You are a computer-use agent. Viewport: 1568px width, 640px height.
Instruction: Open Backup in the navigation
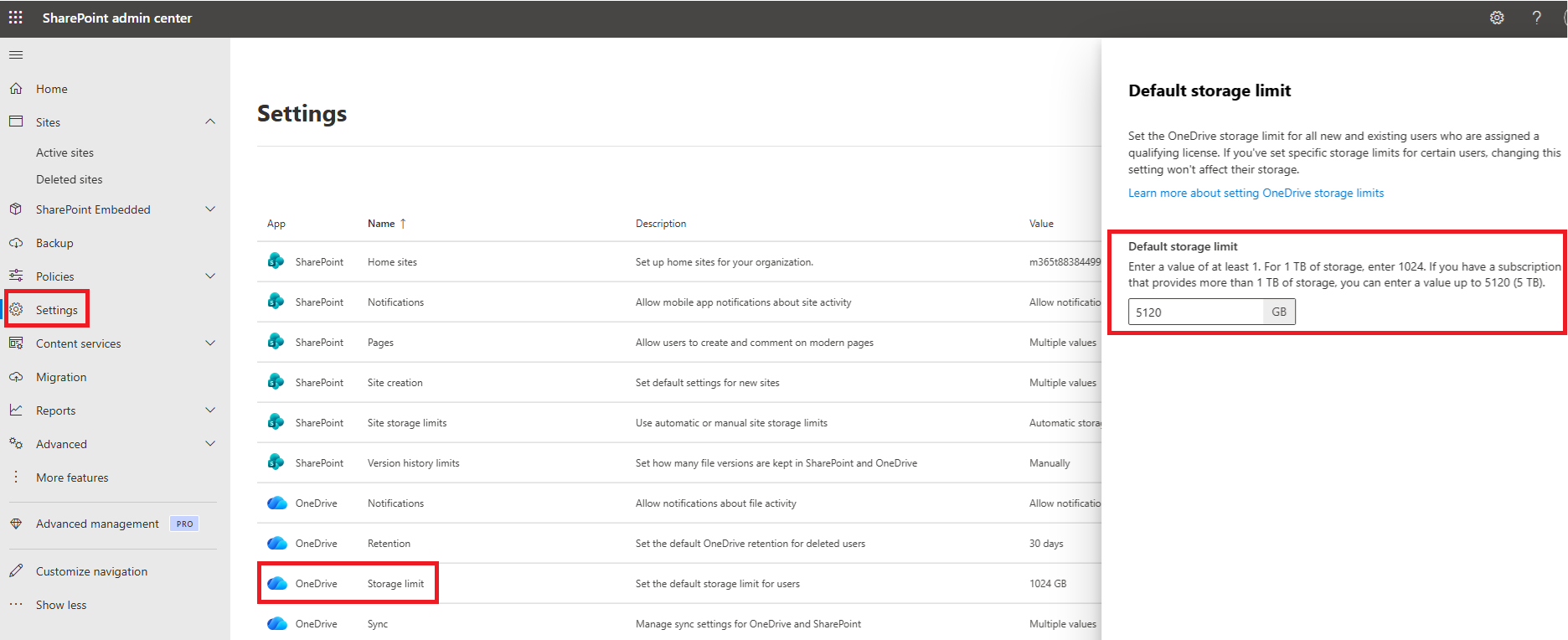(x=54, y=243)
